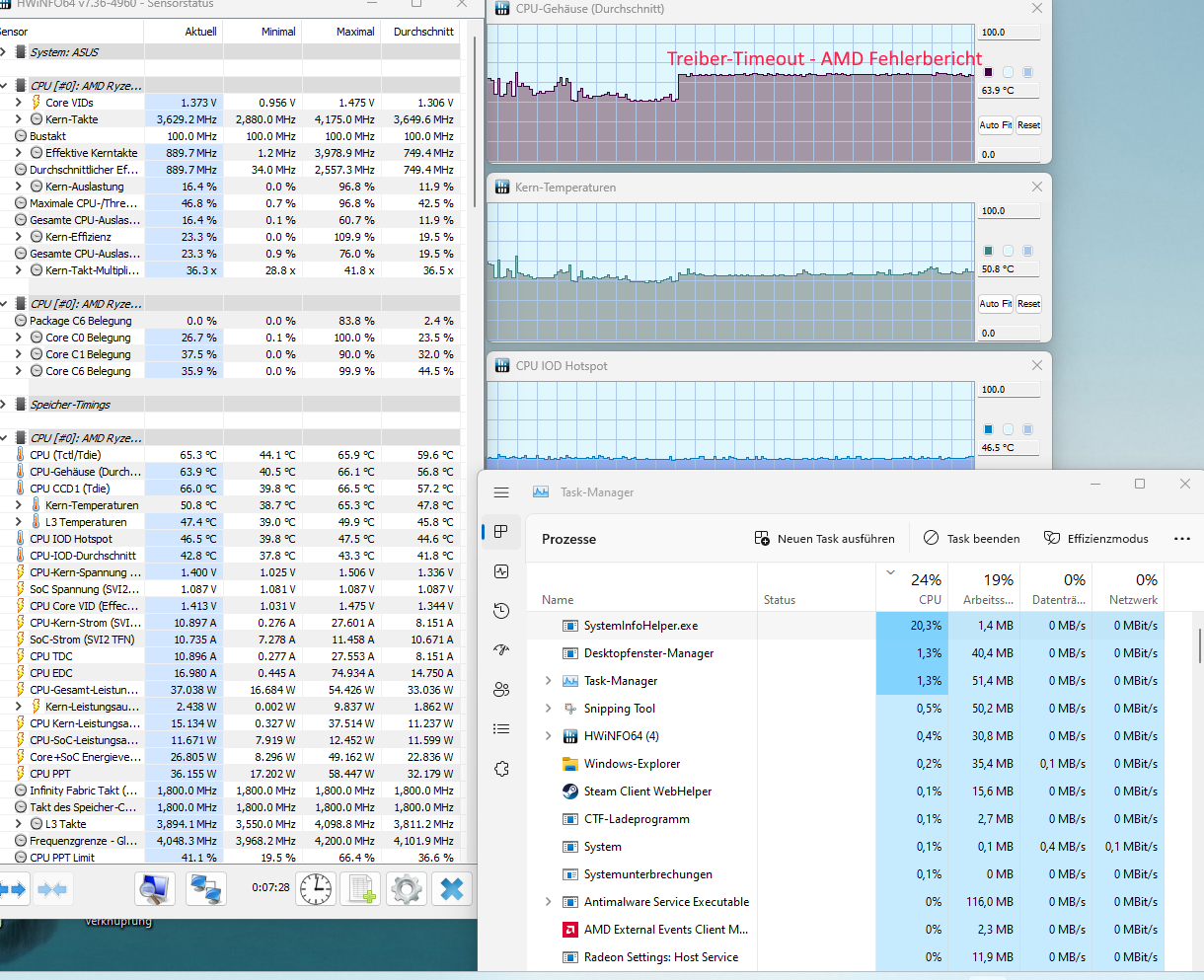1204x980 pixels.
Task: Click the Steam Client WebHelper process icon
Action: tap(569, 792)
